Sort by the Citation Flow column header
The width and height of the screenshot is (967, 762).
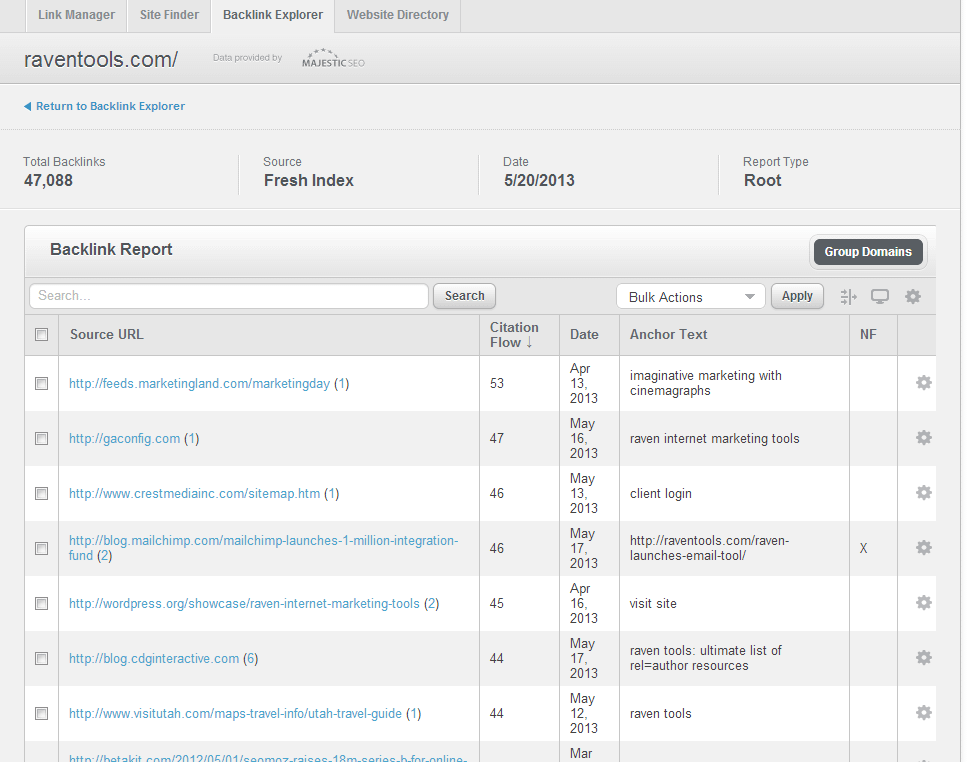pos(514,335)
